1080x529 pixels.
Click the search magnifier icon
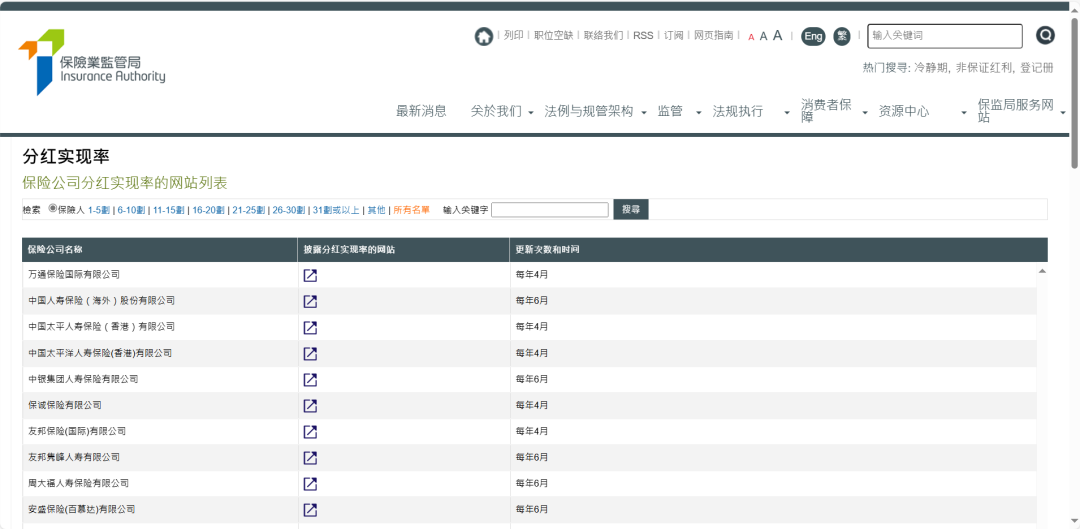pos(1045,35)
